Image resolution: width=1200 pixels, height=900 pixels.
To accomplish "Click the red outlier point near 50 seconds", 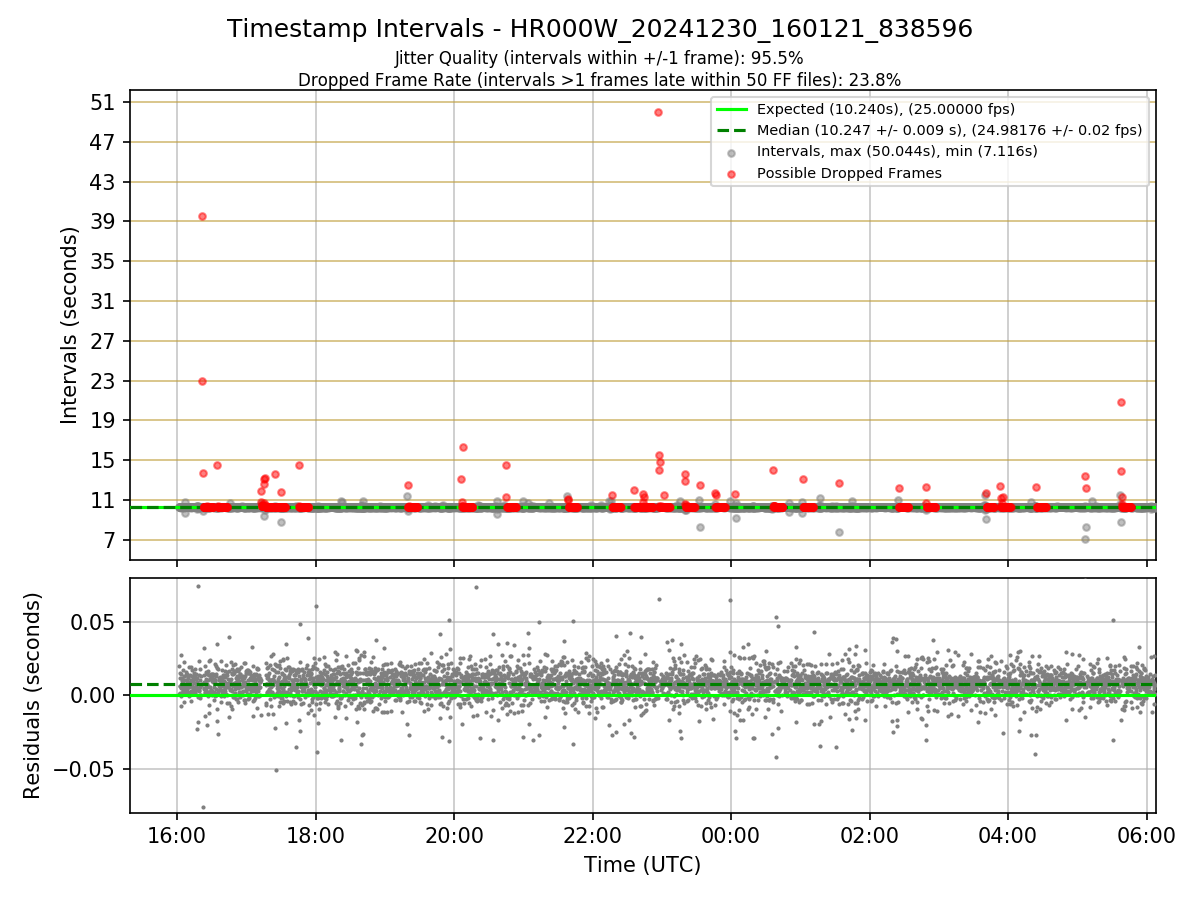I will point(658,112).
